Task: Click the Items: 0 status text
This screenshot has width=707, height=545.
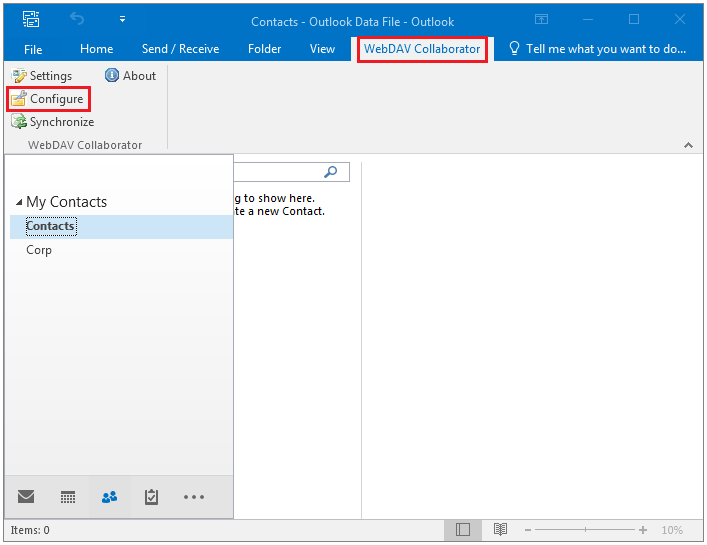Action: (30, 530)
